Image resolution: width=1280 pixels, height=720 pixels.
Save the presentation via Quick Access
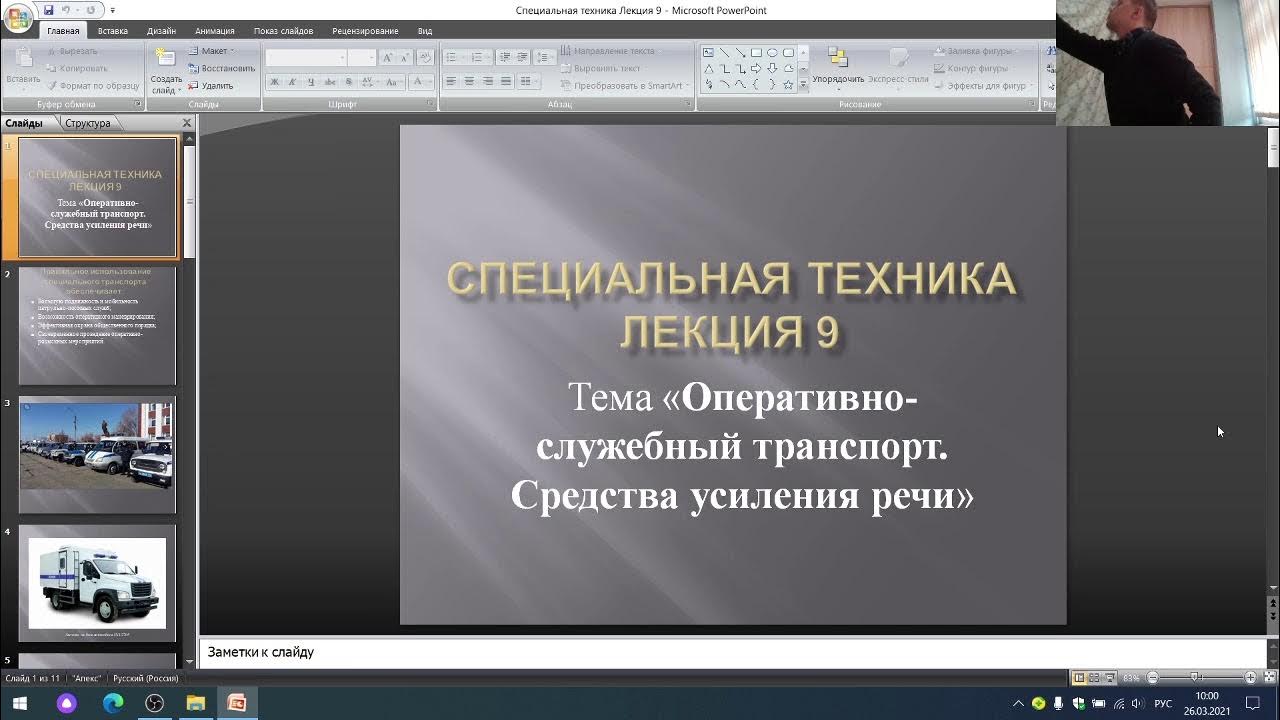pyautogui.click(x=47, y=10)
